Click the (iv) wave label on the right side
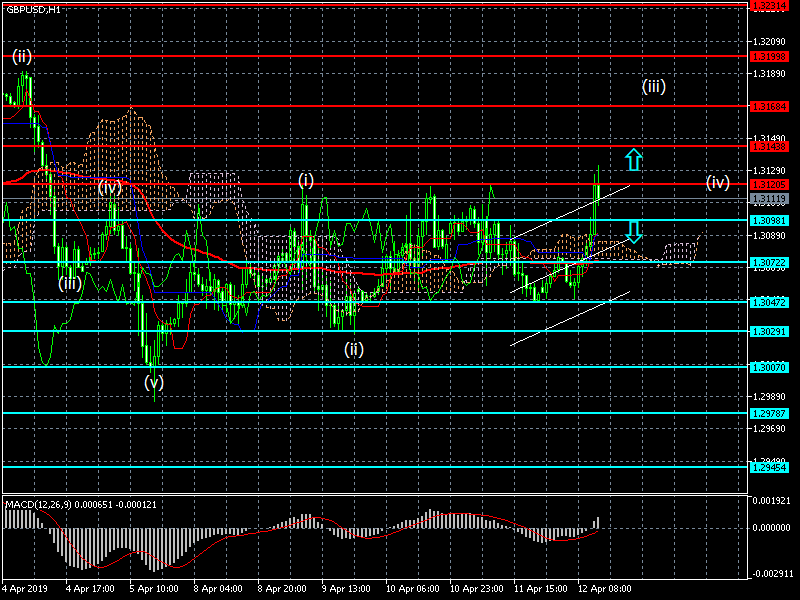800x600 pixels. [717, 182]
